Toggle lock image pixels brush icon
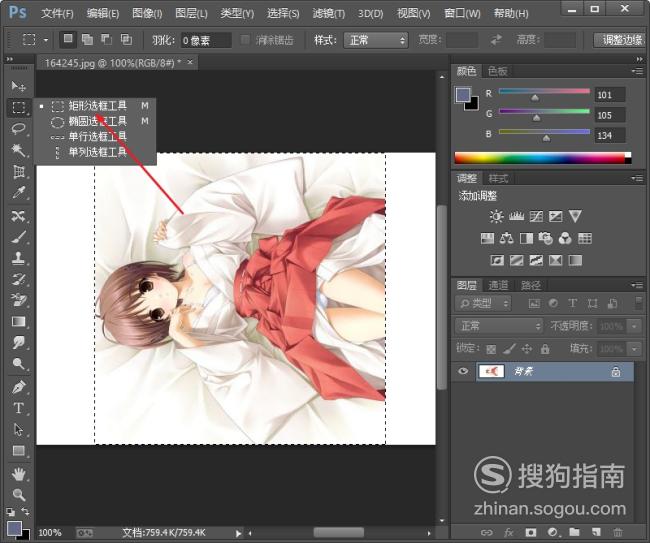 pyautogui.click(x=509, y=349)
